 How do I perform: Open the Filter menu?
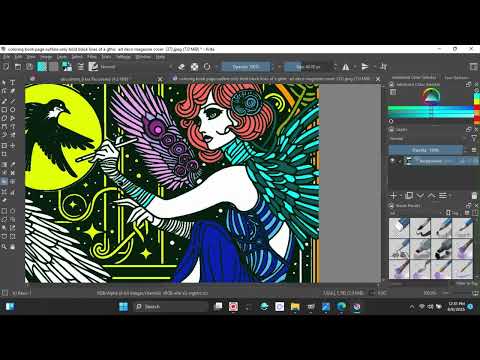point(92,57)
